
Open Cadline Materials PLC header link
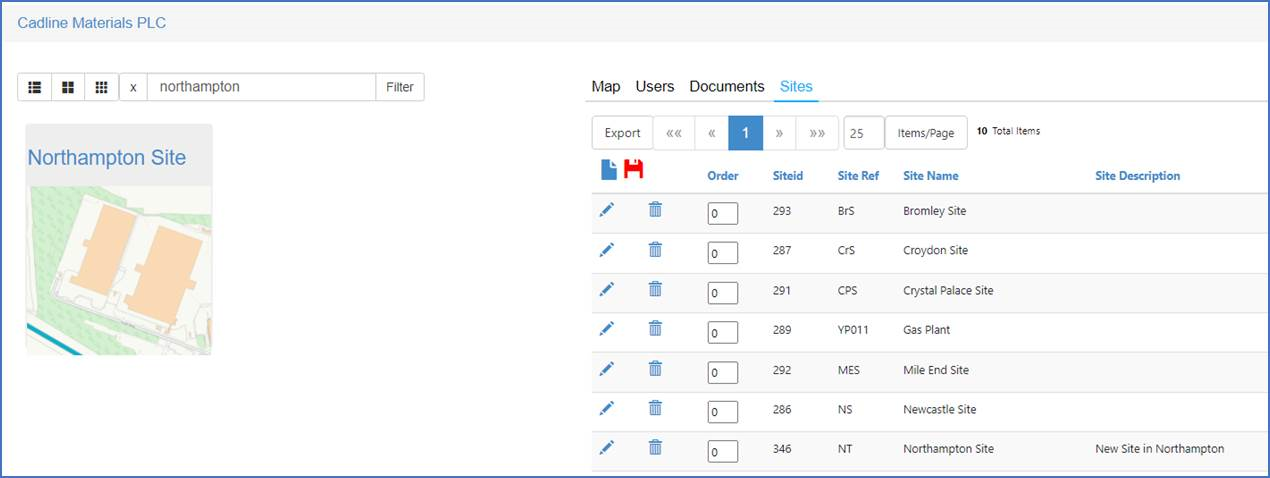click(x=90, y=22)
